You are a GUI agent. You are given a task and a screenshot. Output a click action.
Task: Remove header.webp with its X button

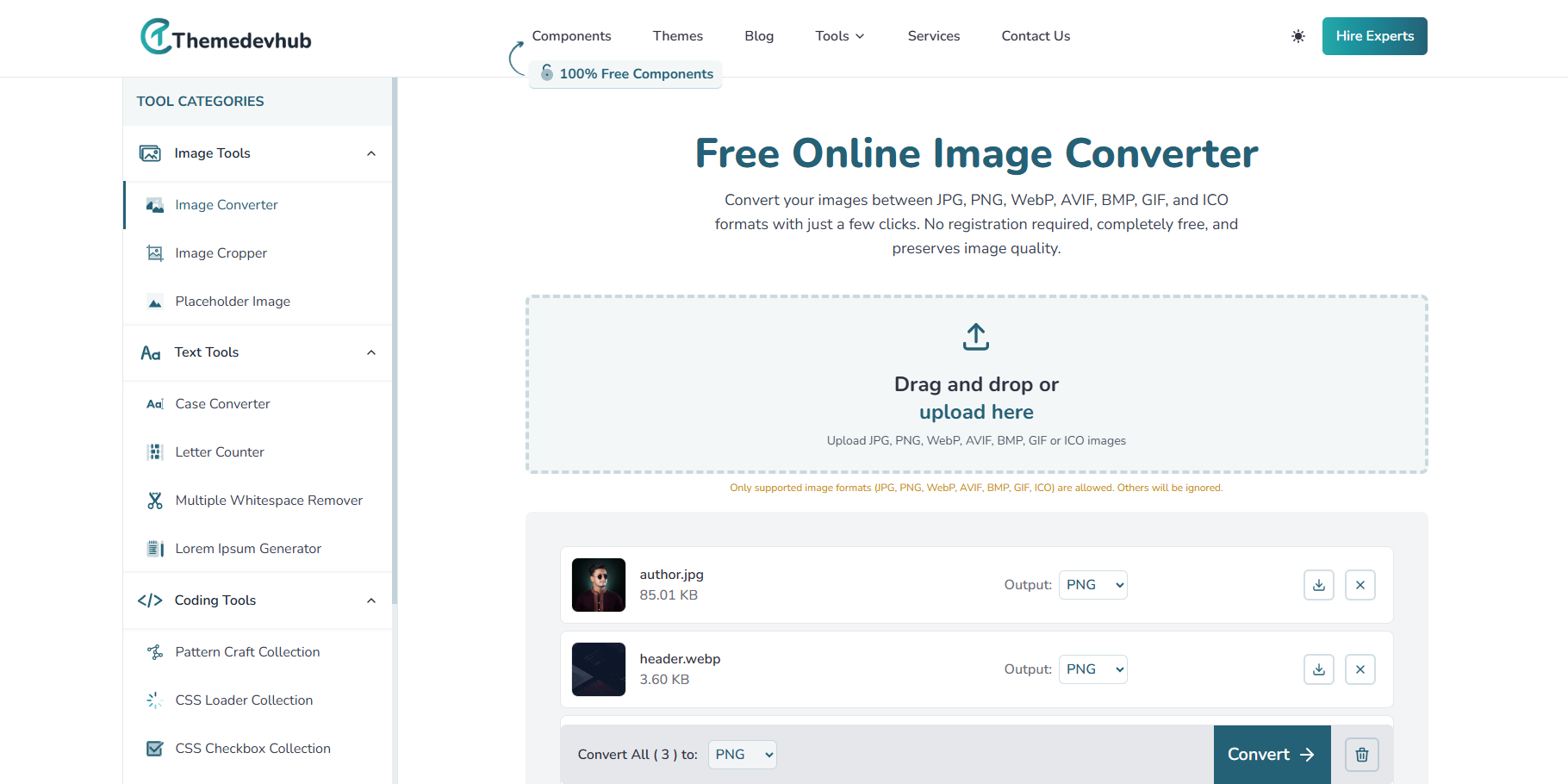coord(1360,669)
